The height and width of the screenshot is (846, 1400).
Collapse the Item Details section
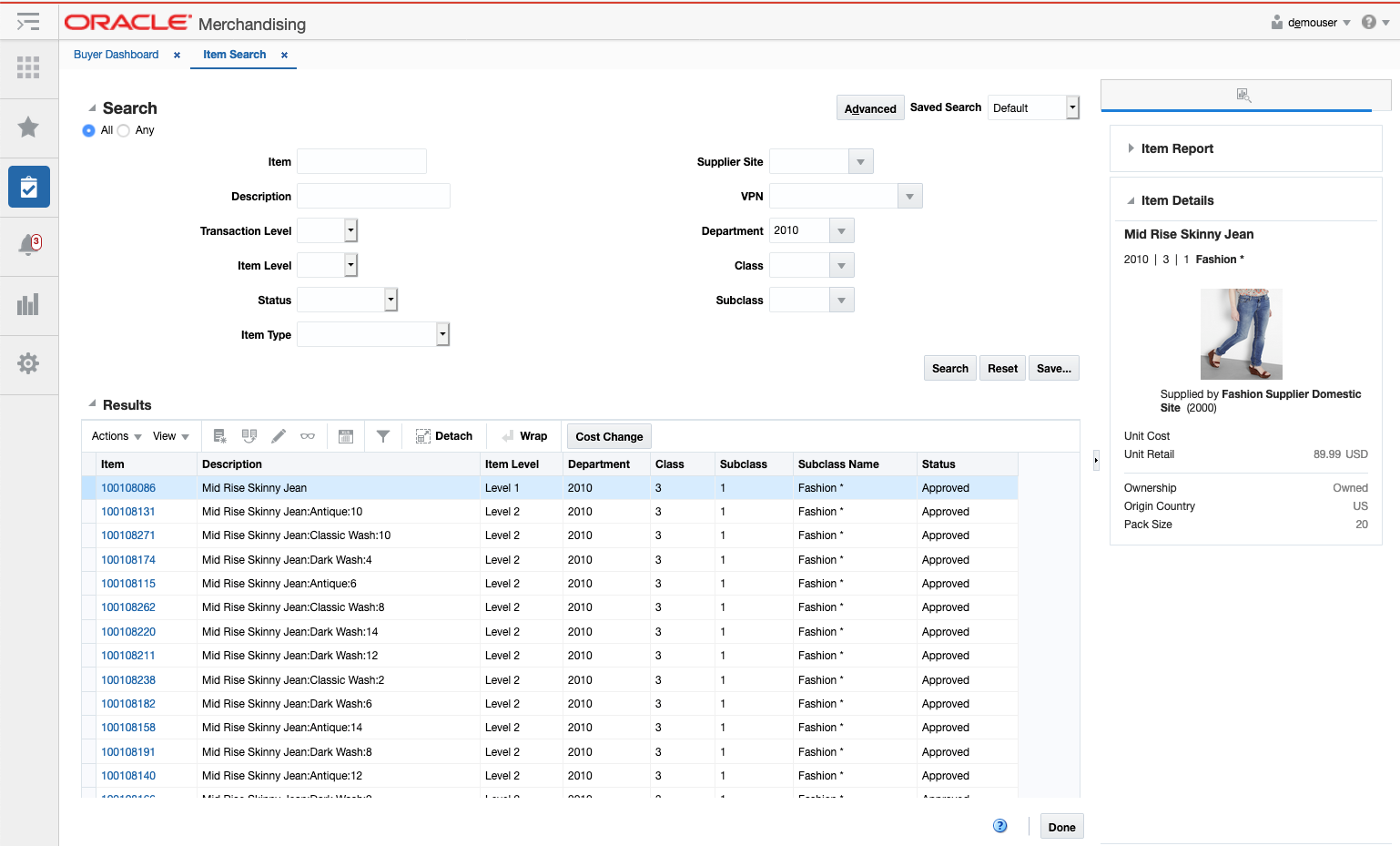click(1131, 200)
